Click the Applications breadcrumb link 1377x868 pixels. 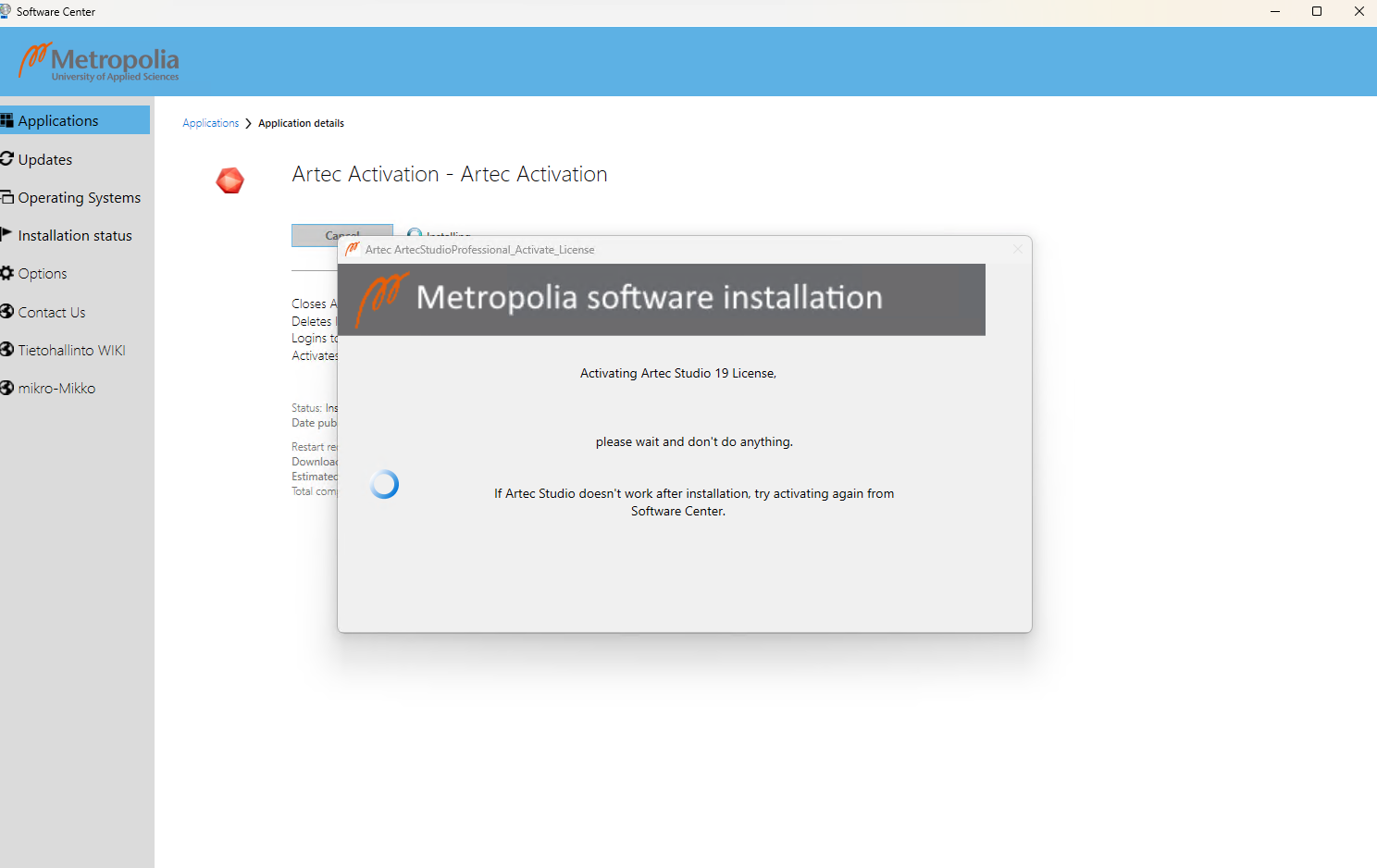tap(211, 123)
